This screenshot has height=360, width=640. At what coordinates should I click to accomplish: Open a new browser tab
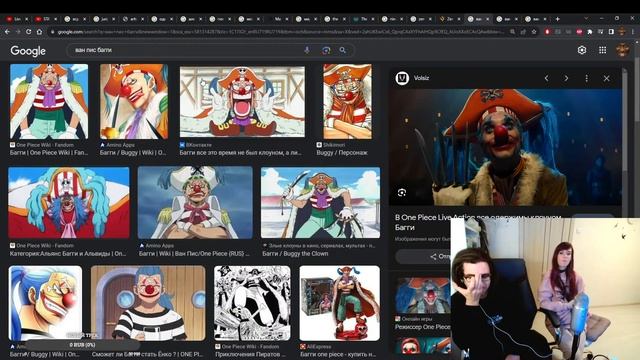coord(557,19)
